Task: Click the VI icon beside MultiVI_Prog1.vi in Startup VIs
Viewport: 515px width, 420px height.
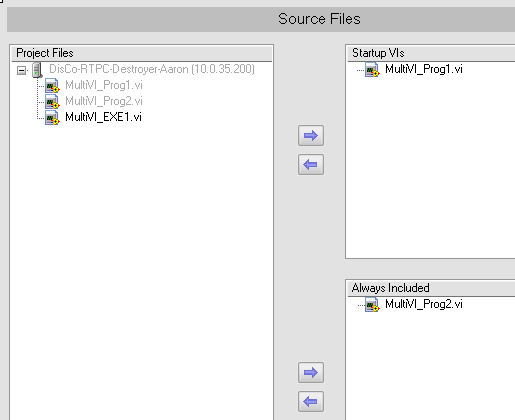Action: click(x=372, y=70)
